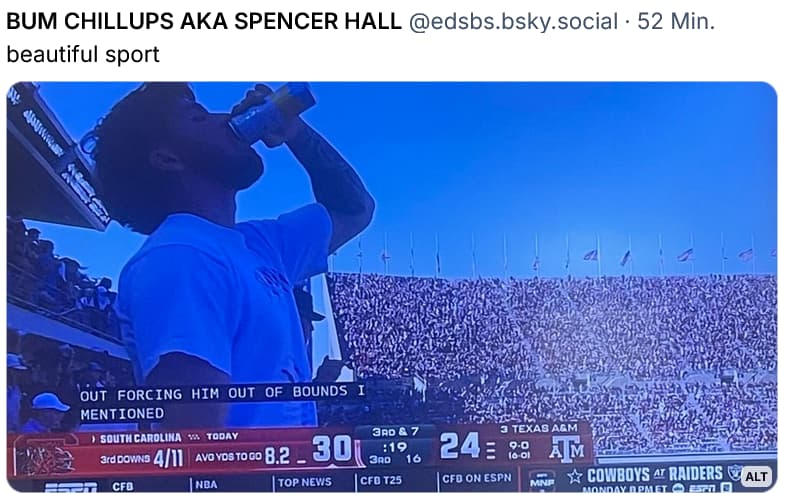This screenshot has height=504, width=790.
Task: Open the BUM CHILLUPS AKA SPENCER HALL profile
Action: (205, 21)
